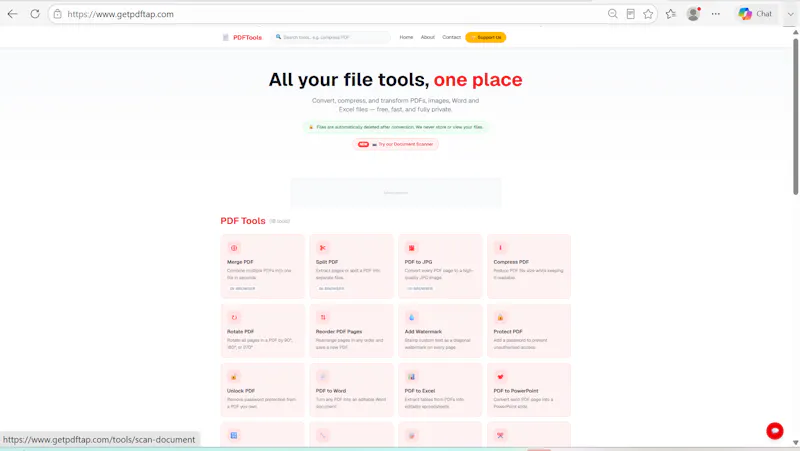Open immersive reader icon in address bar
Viewport: 800px width, 451px height.
[x=631, y=14]
